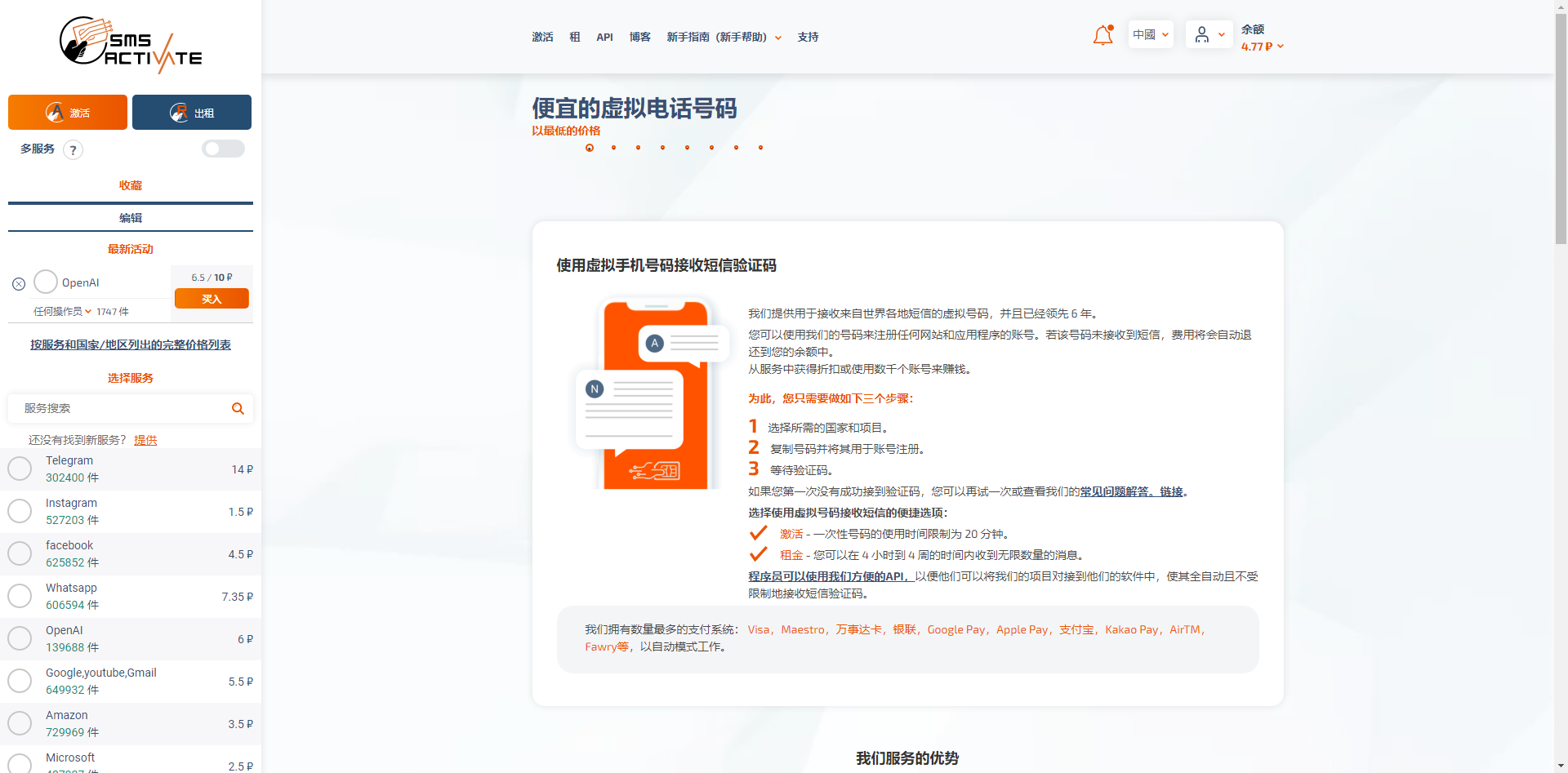Remove OpenAI from recent activity

click(19, 284)
